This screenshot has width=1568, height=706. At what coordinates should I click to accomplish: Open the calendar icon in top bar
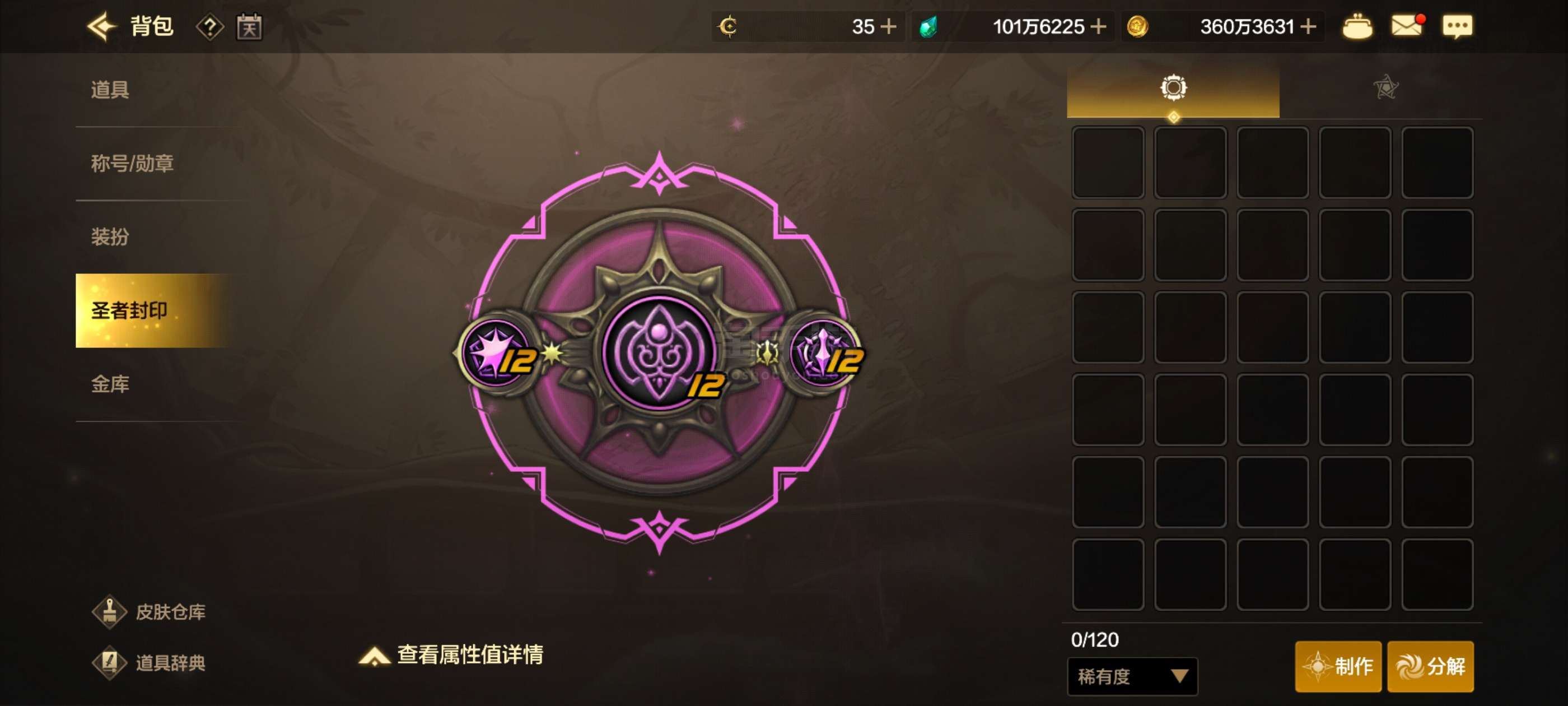point(249,27)
